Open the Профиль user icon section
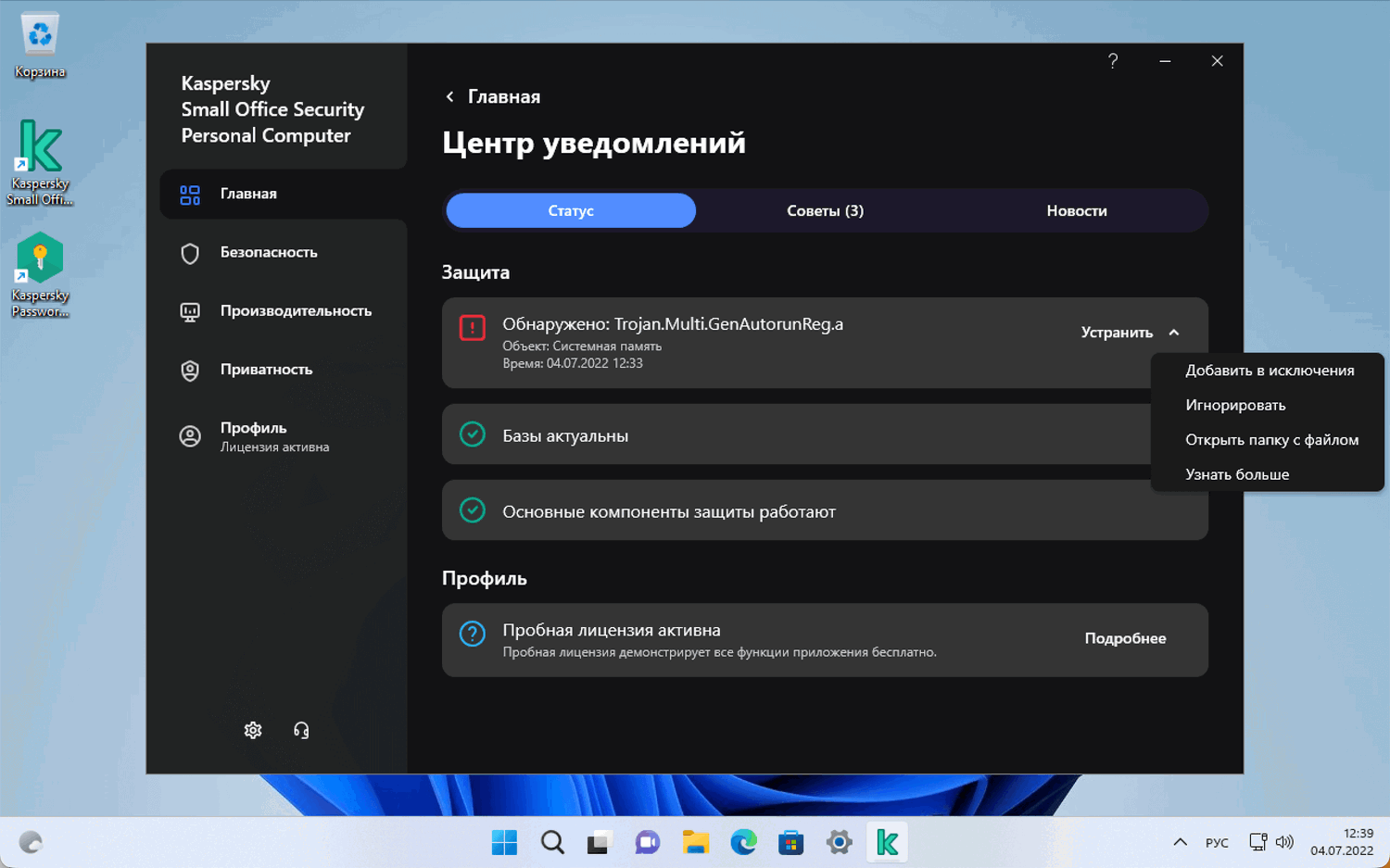This screenshot has width=1390, height=868. [190, 436]
